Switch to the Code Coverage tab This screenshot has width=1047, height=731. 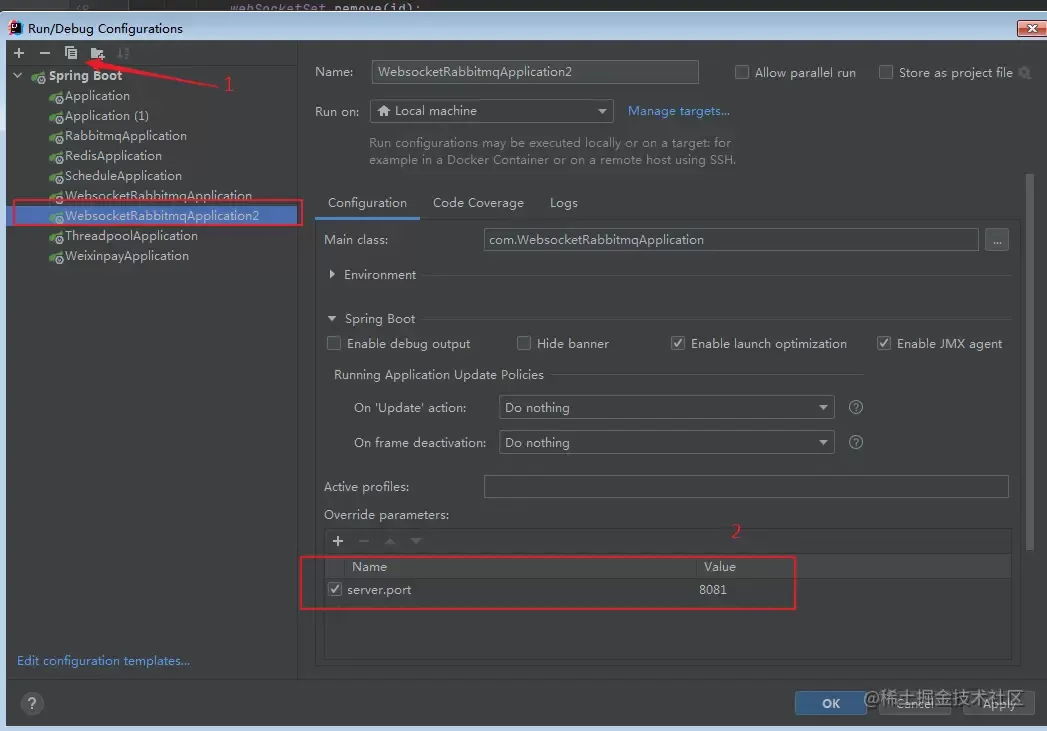coord(478,203)
